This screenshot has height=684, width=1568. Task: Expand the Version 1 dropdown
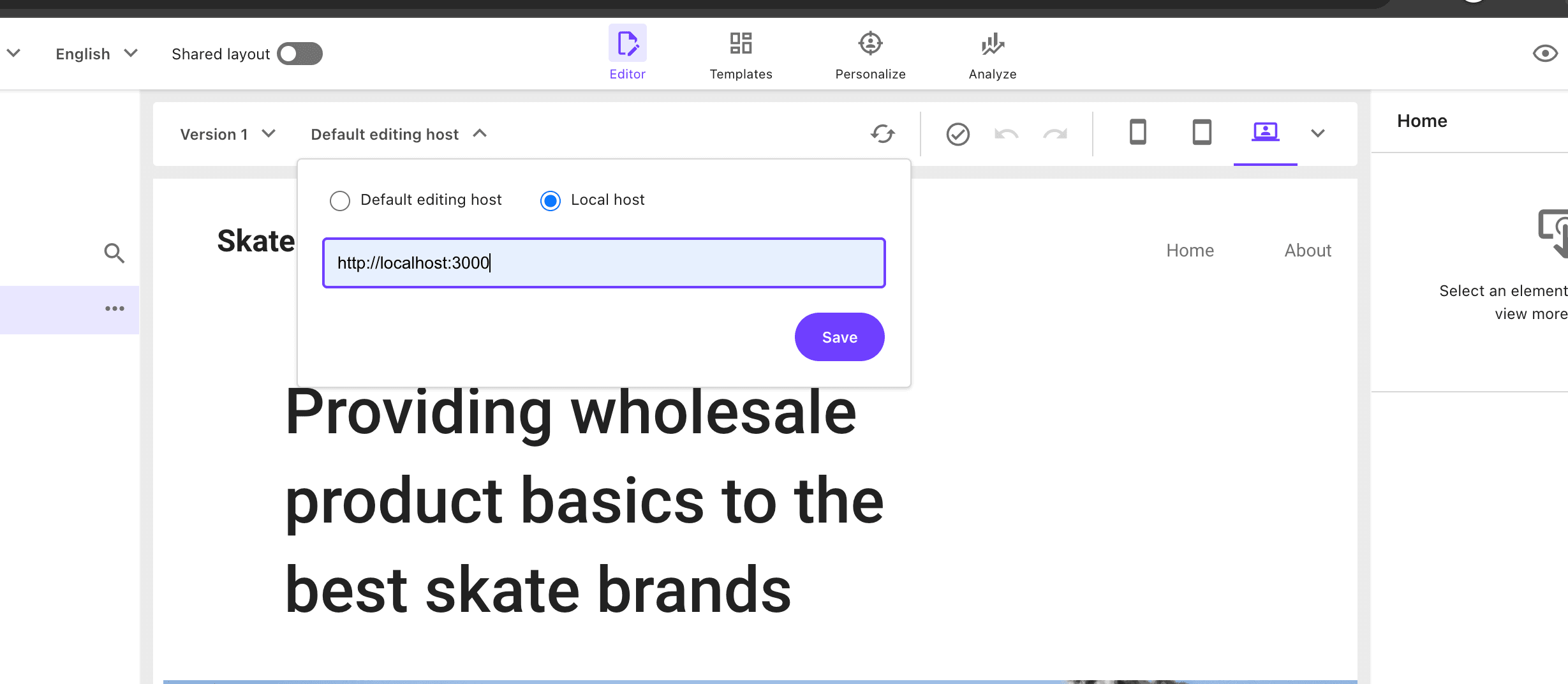point(228,134)
